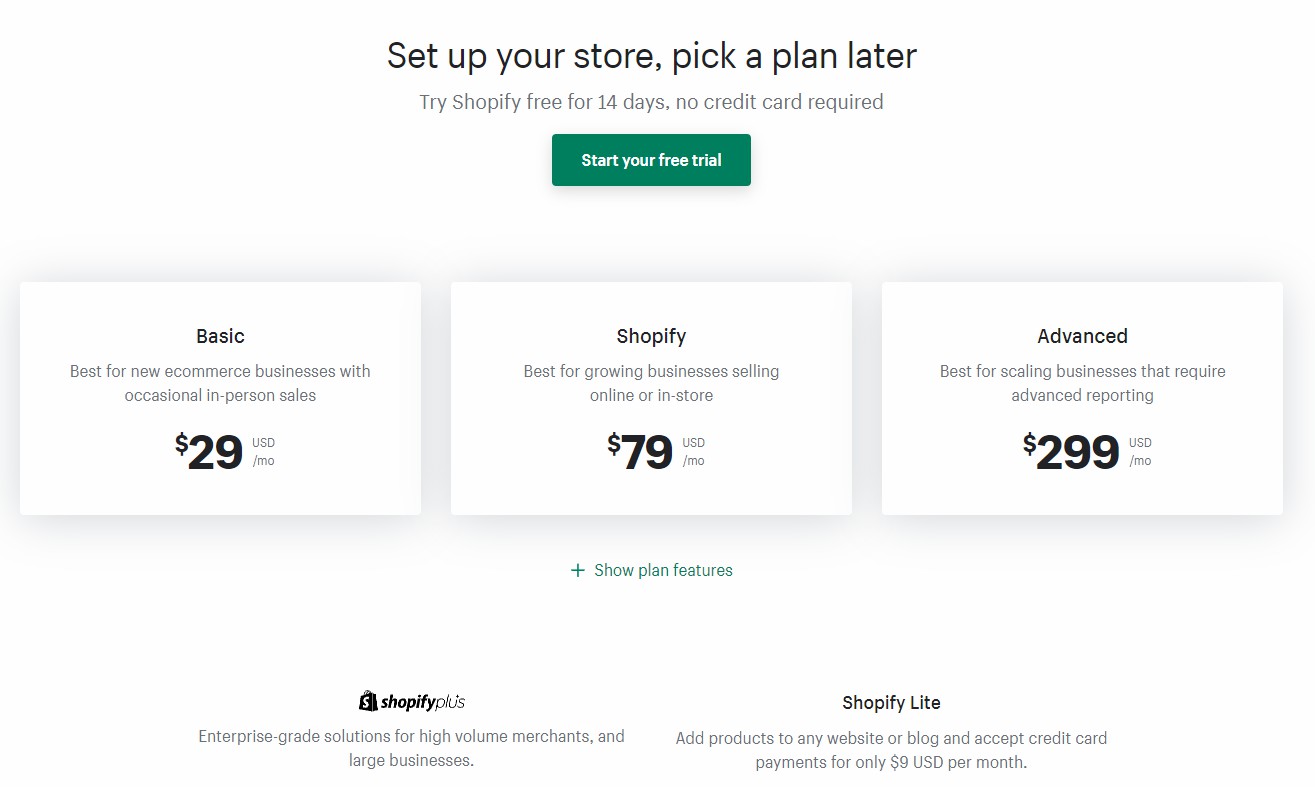Image resolution: width=1315 pixels, height=787 pixels.
Task: Click the Basic plan heading
Action: [220, 336]
